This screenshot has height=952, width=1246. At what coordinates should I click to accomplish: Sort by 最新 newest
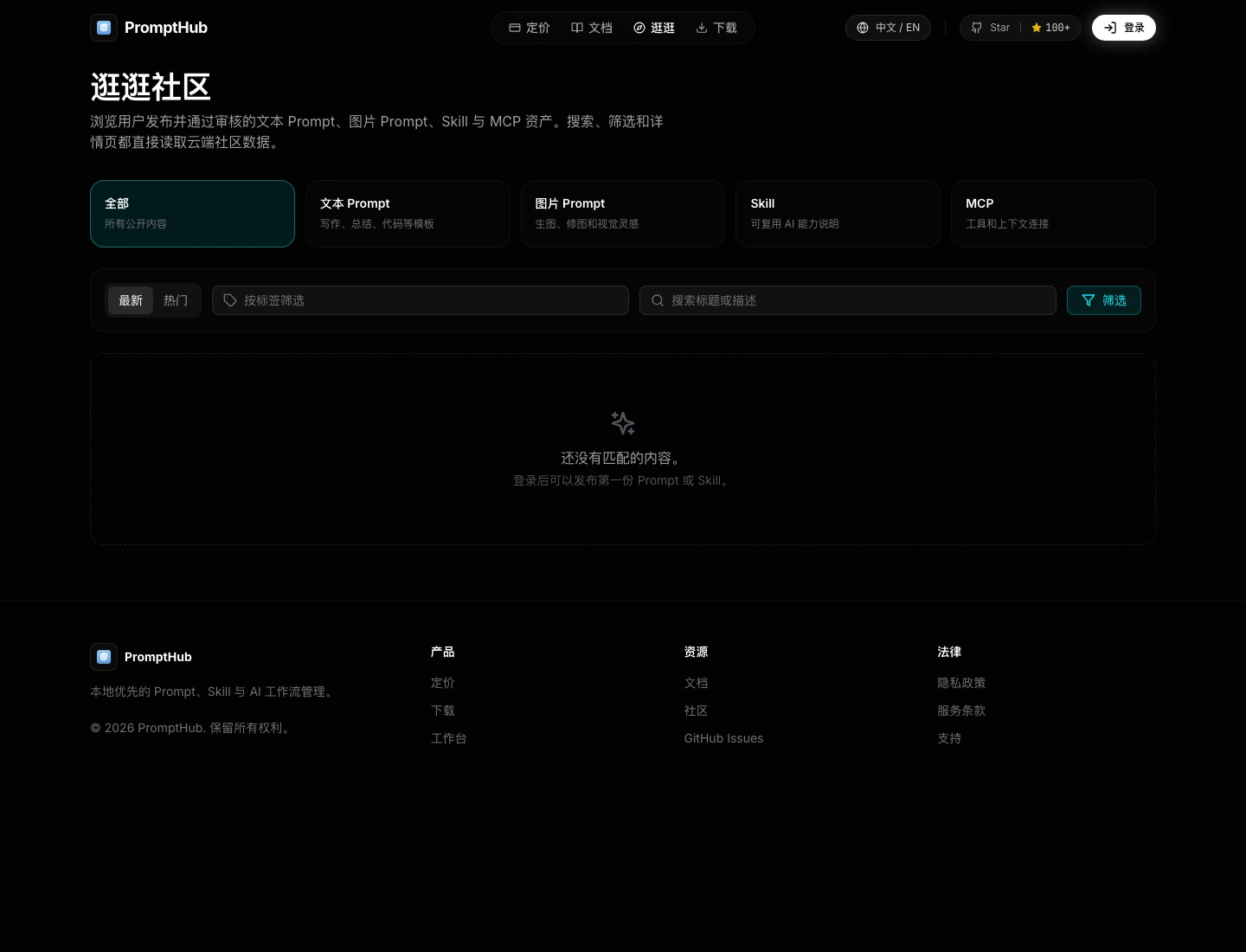click(x=131, y=300)
